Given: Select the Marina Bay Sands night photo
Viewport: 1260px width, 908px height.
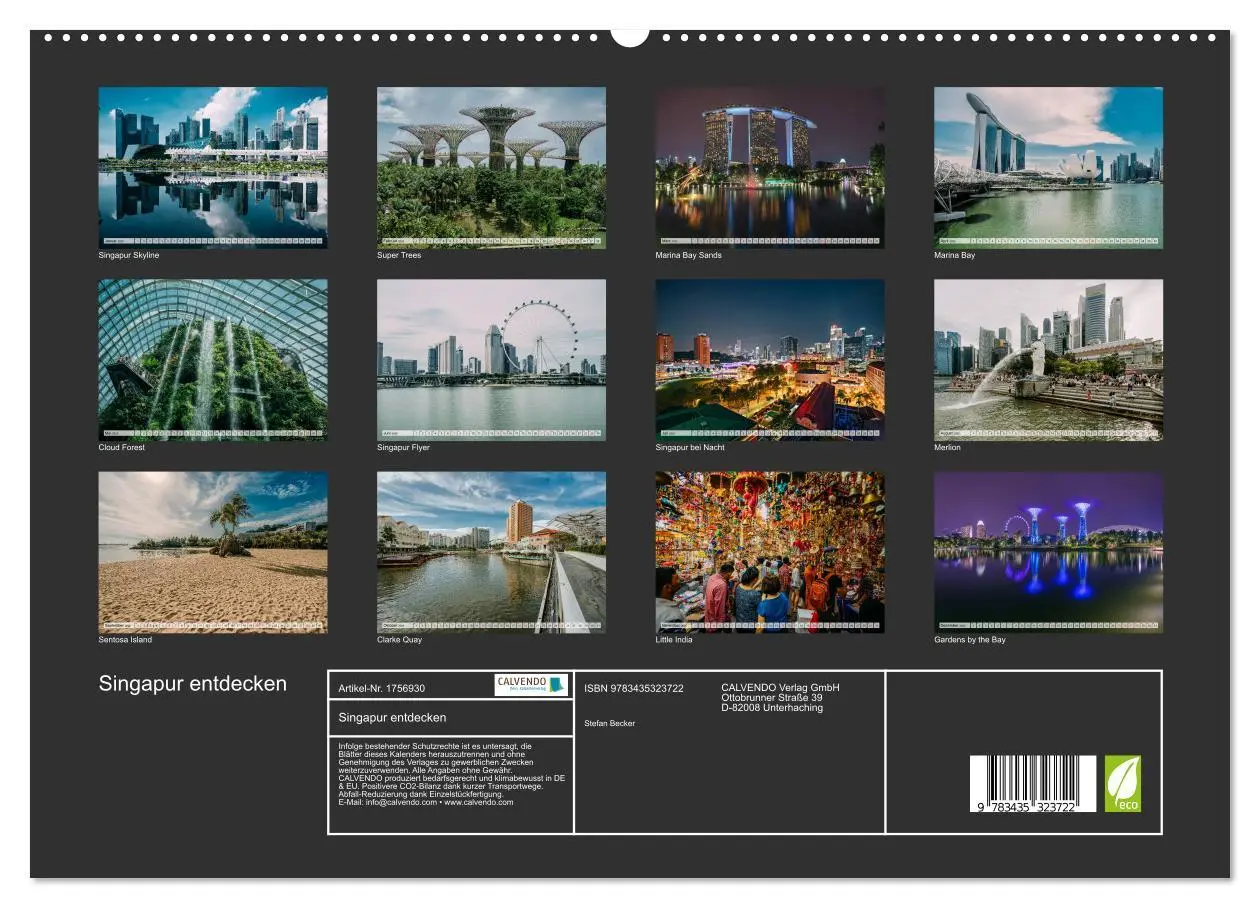Looking at the screenshot, I should click(770, 167).
